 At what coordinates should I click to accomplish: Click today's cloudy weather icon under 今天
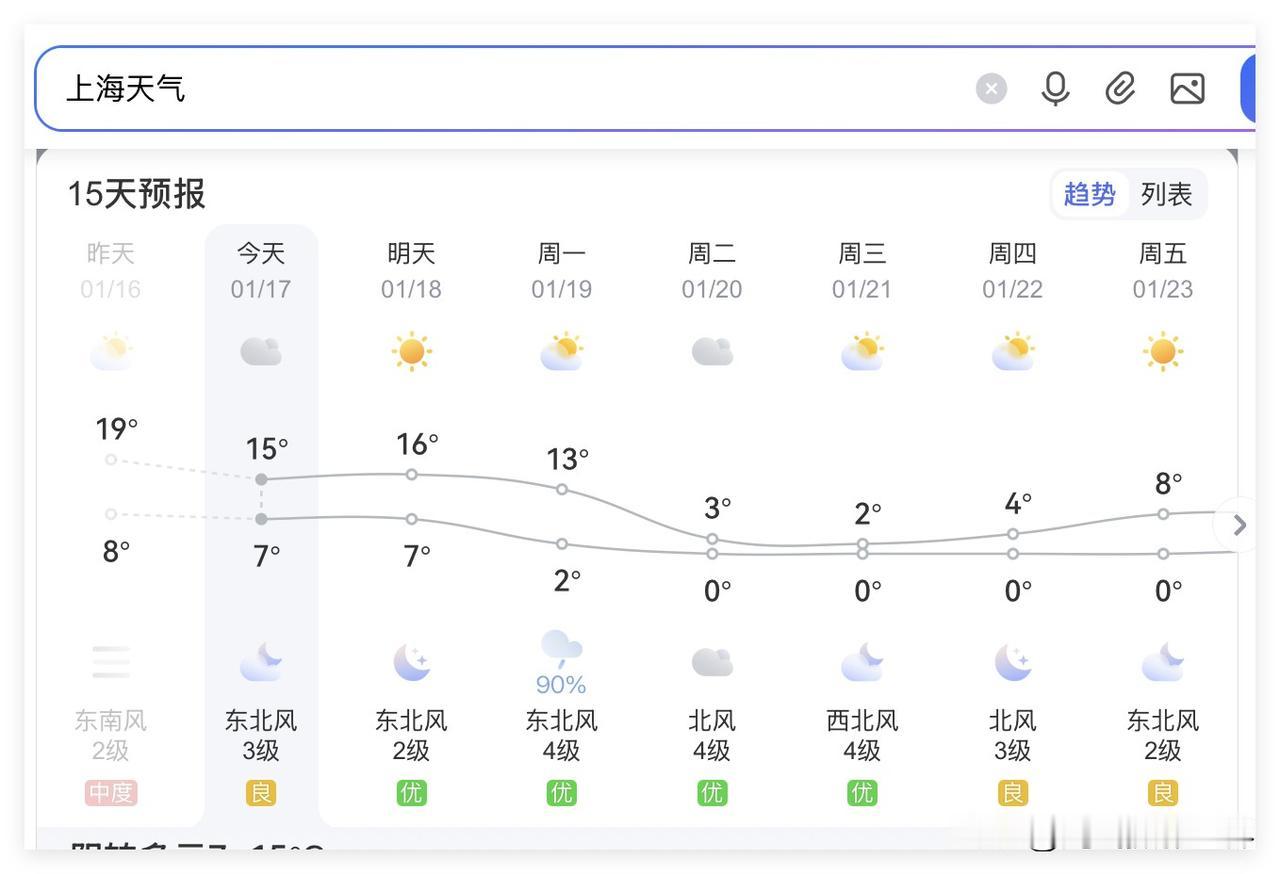click(261, 350)
